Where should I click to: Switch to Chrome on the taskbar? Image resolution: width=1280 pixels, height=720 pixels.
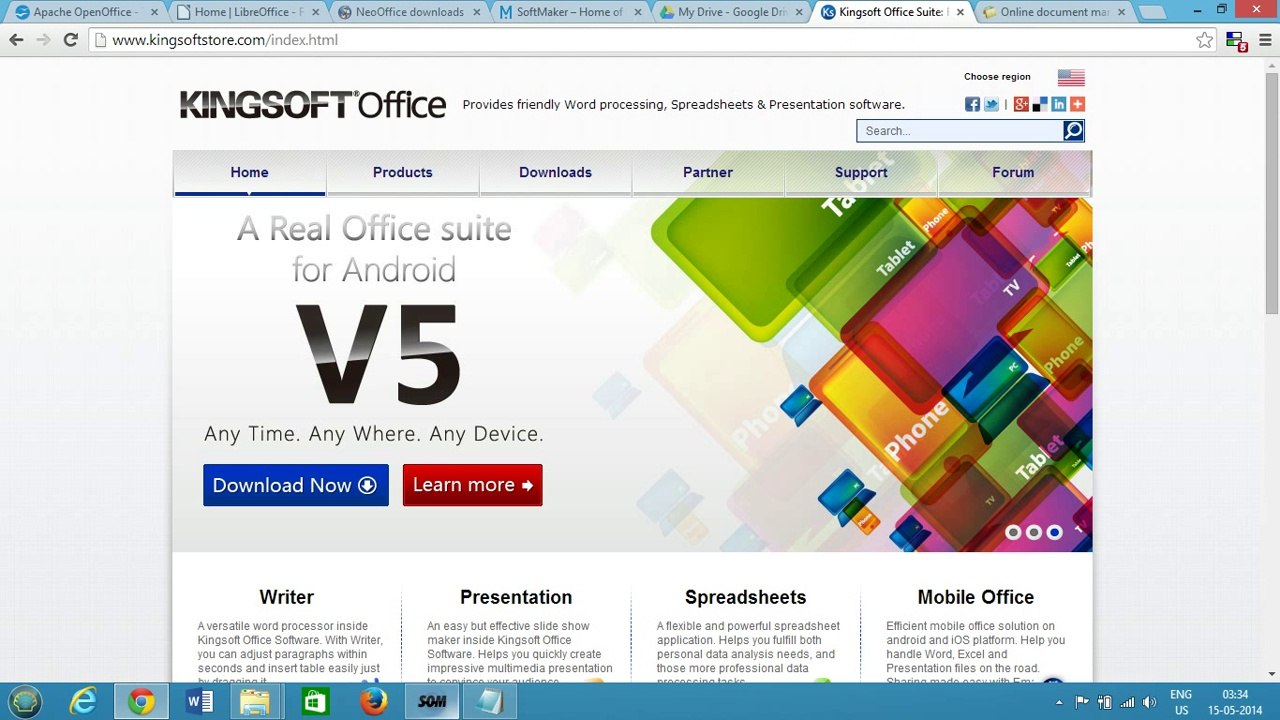[x=141, y=701]
